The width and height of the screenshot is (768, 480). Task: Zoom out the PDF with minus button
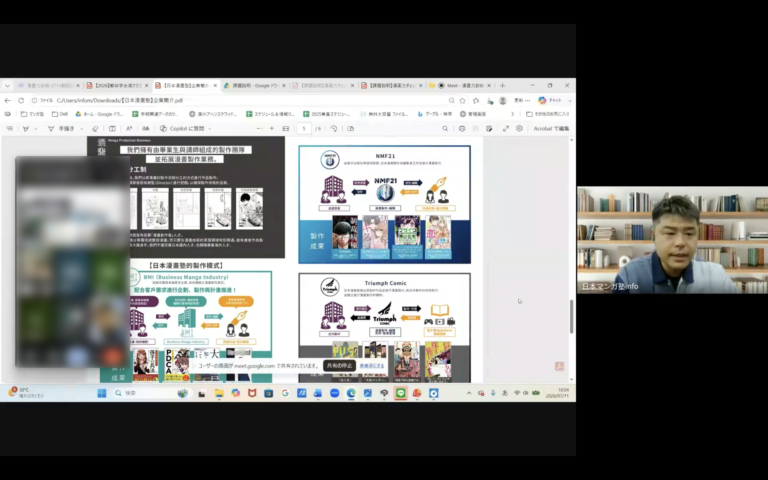260,128
